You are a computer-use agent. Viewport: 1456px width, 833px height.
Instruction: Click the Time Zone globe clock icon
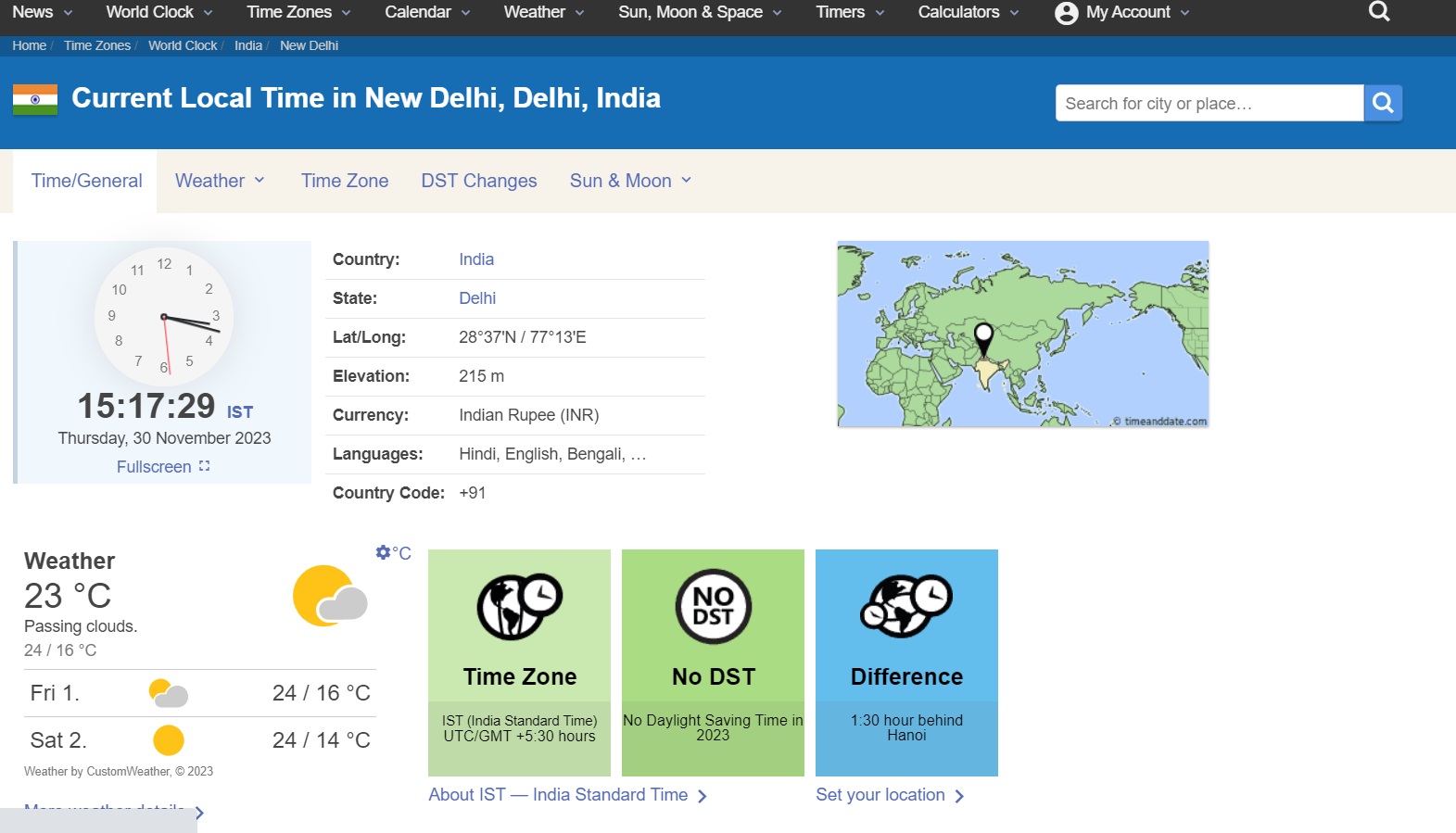click(519, 607)
